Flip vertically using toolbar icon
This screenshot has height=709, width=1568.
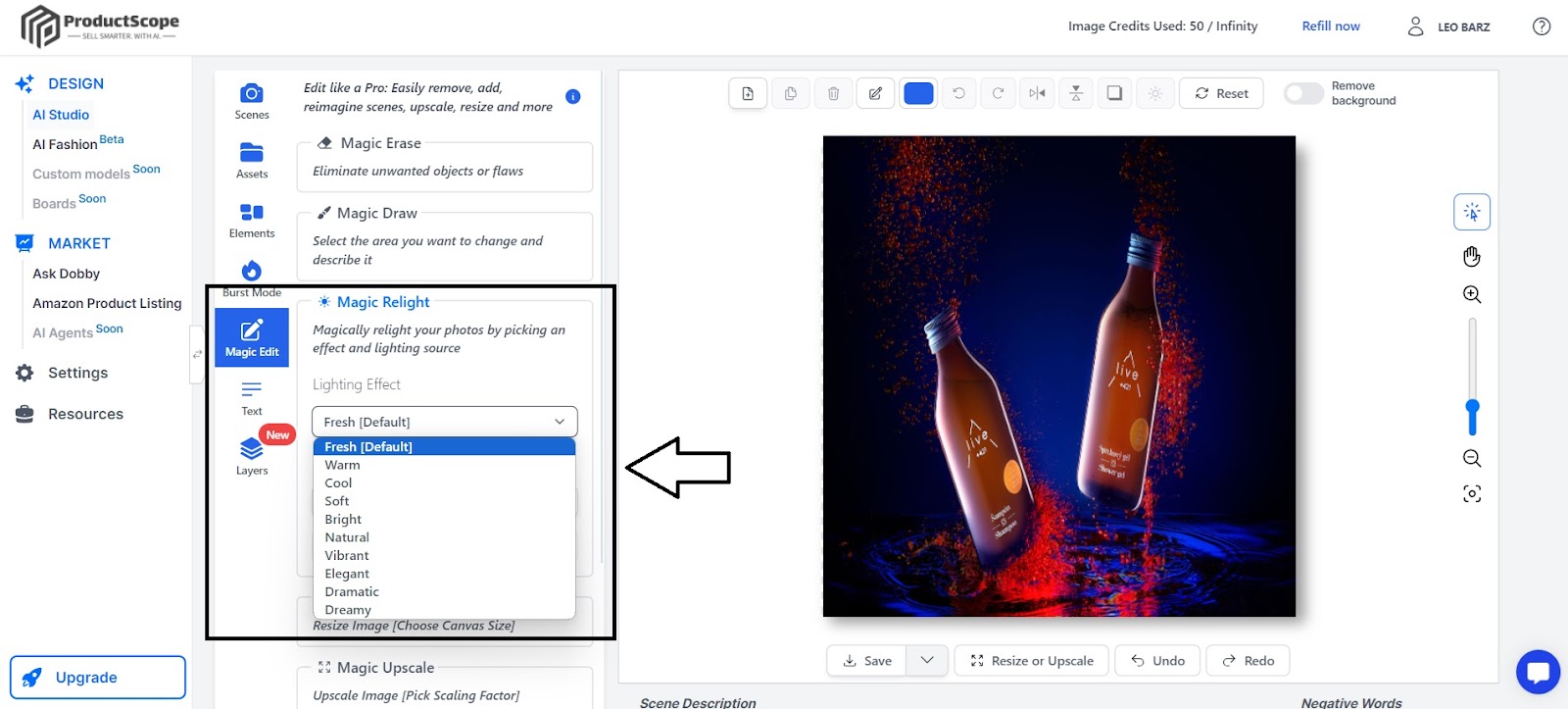coord(1076,93)
